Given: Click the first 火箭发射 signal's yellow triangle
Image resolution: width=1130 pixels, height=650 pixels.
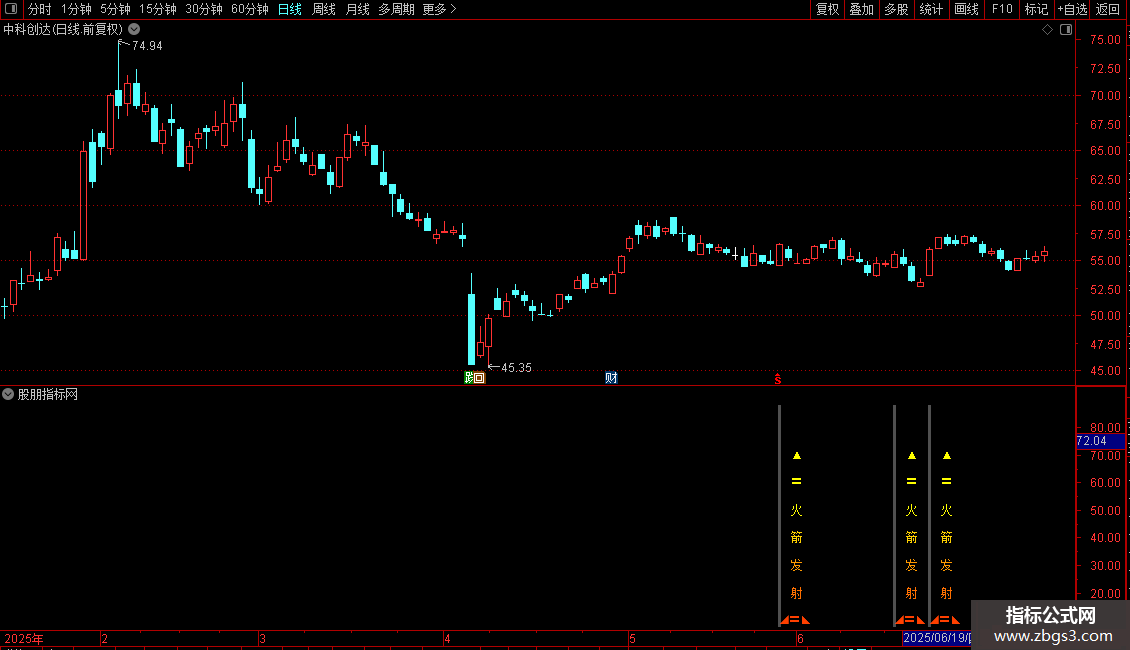Looking at the screenshot, I should tap(796, 455).
